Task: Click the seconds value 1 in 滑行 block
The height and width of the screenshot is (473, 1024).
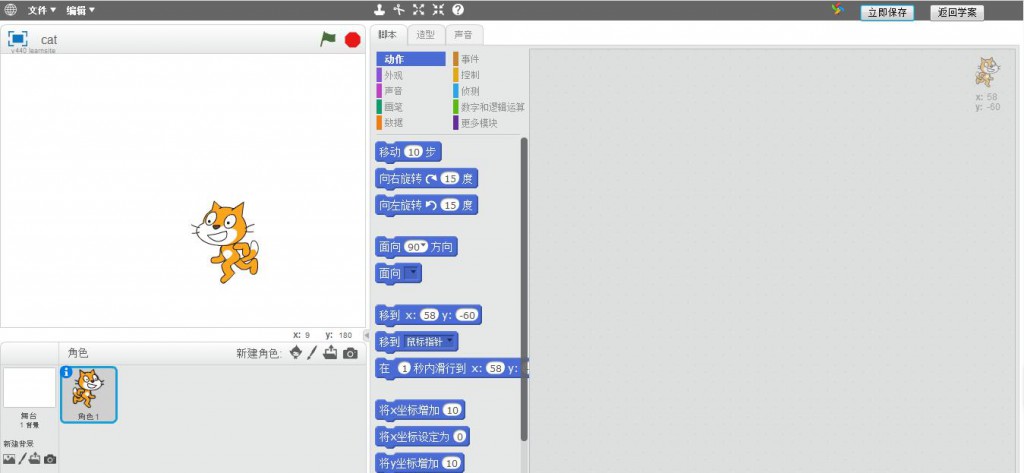Action: point(405,368)
